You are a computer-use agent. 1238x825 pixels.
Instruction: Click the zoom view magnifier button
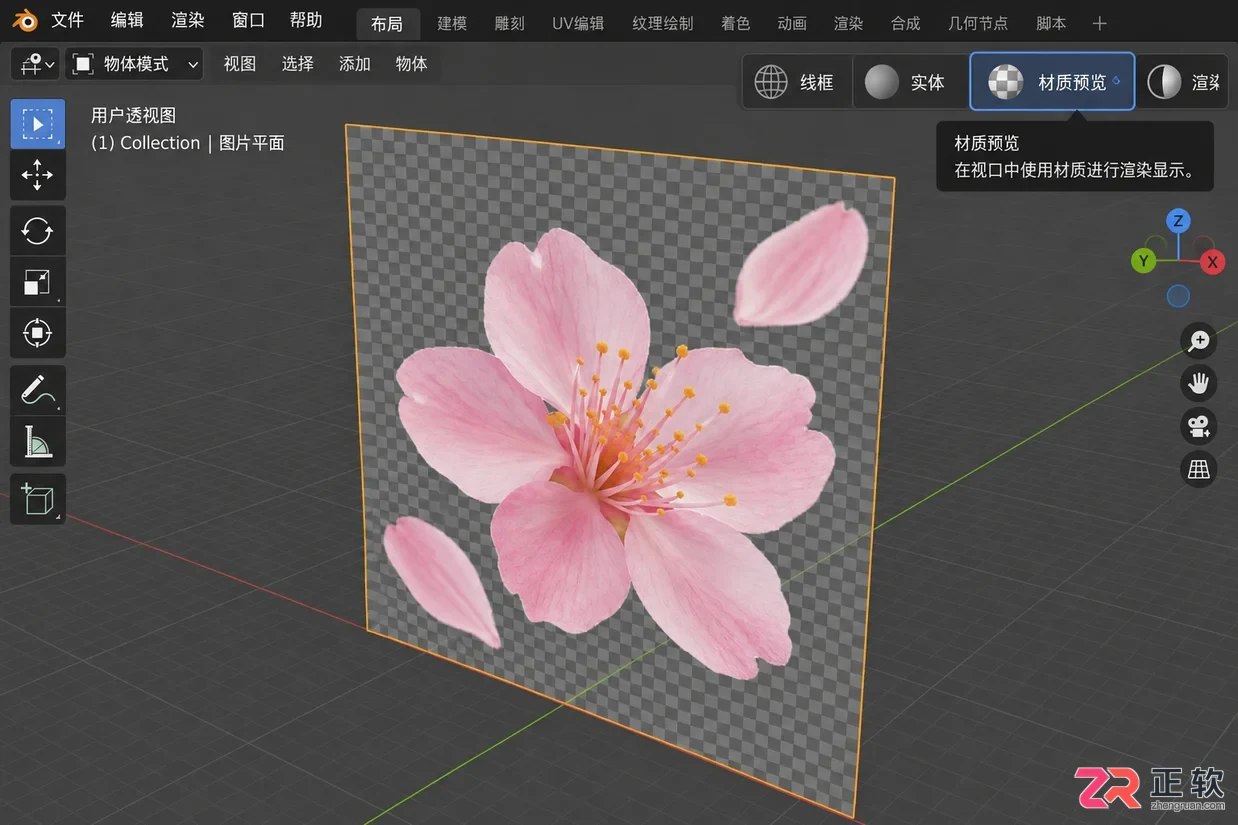click(1198, 341)
